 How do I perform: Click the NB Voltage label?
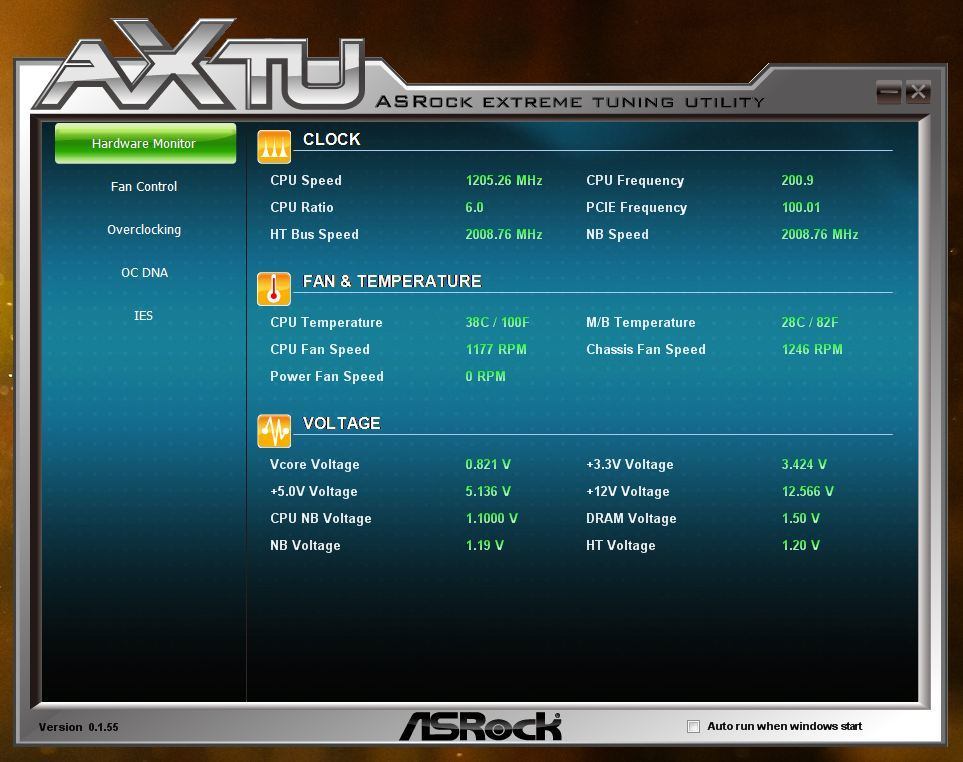[305, 545]
